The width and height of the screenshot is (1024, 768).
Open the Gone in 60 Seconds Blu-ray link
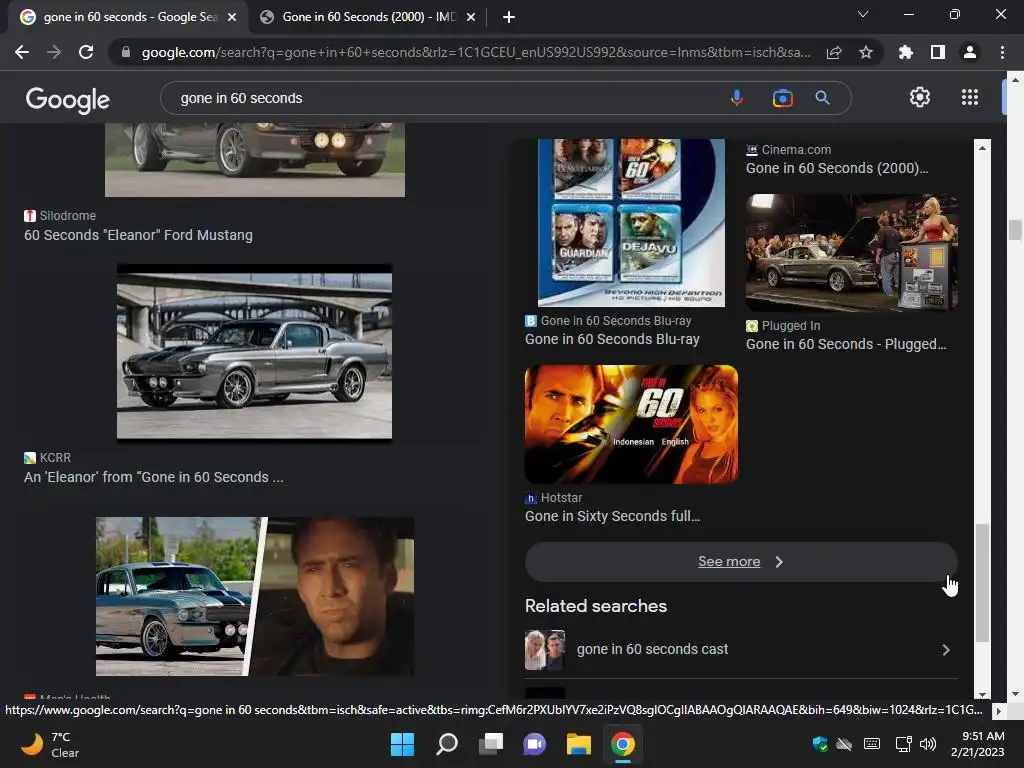coord(612,340)
